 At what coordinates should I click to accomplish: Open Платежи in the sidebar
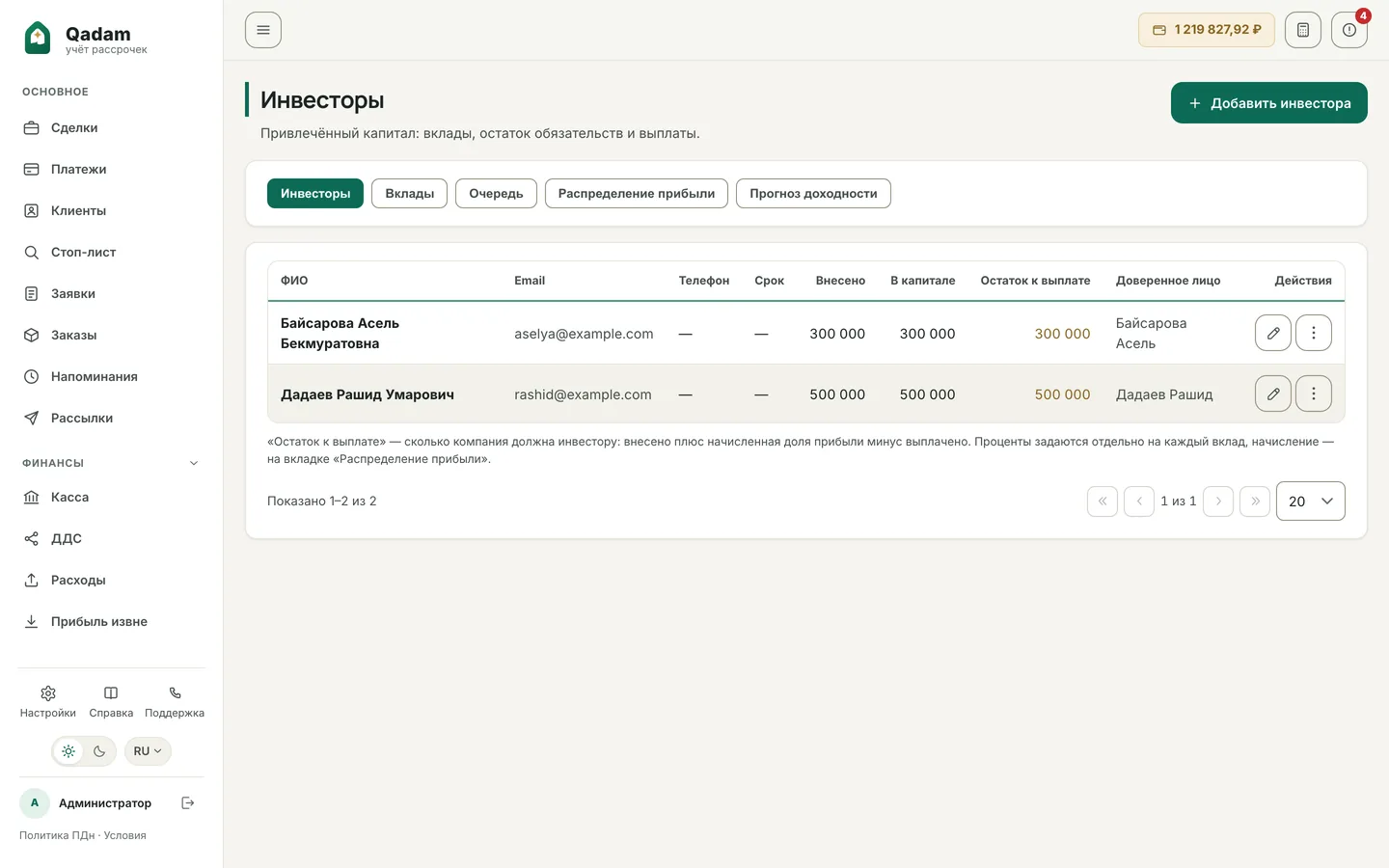pos(111,169)
